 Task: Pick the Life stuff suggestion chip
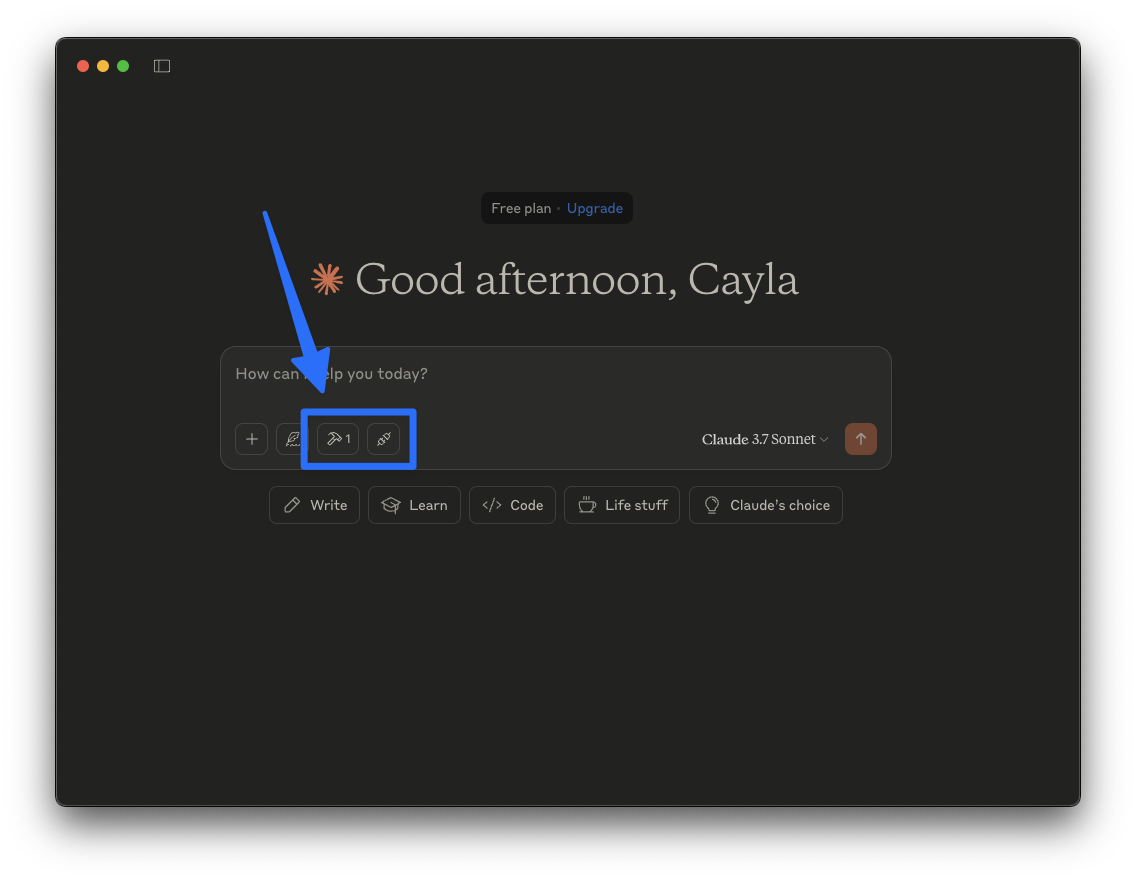pos(622,505)
